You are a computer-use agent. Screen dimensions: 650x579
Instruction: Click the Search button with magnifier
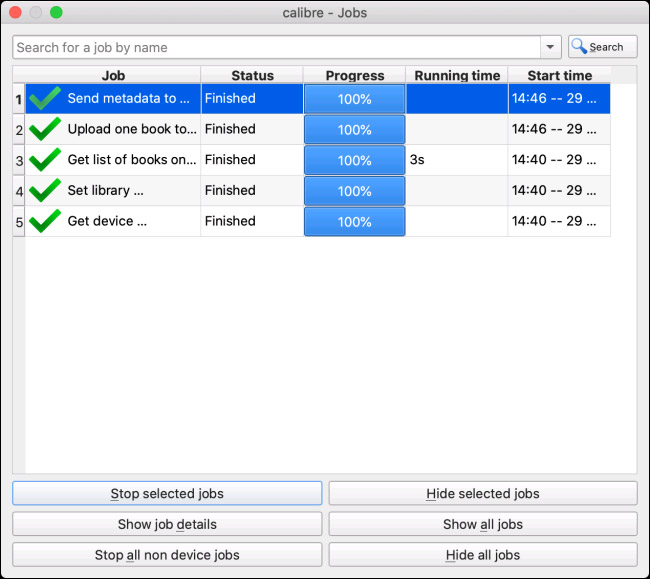pos(602,47)
